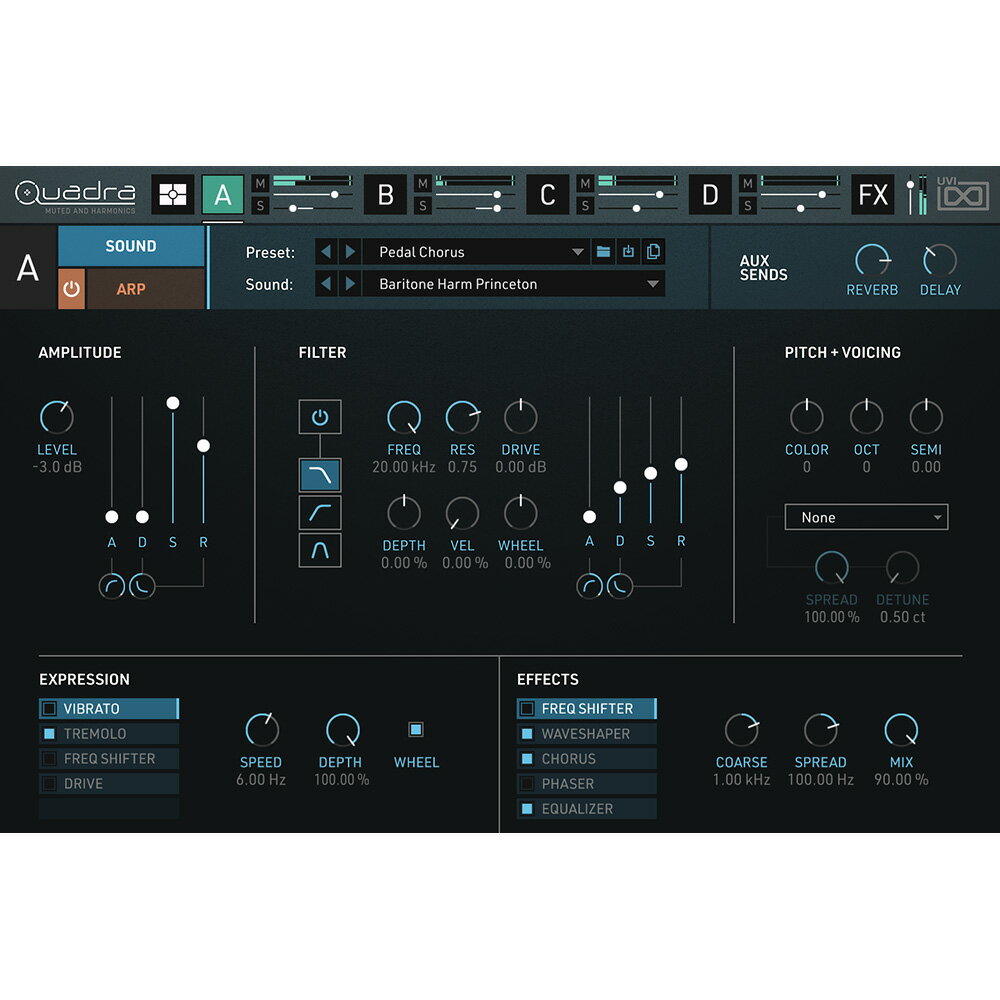The image size is (1000, 1000).
Task: Click the save preset icon
Action: click(x=628, y=252)
